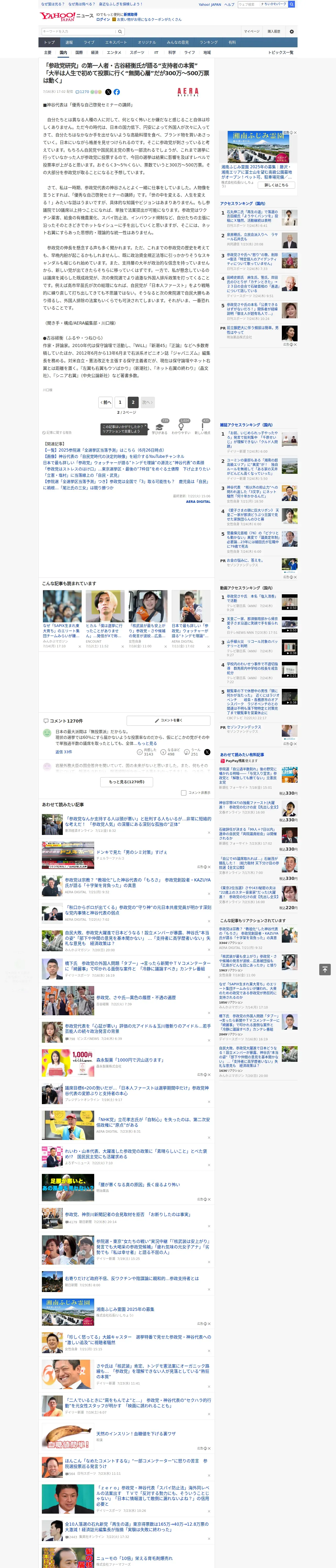The width and height of the screenshot is (336, 1568).
Task: Click the 詳しくはこちら ad button
Action: tap(276, 185)
